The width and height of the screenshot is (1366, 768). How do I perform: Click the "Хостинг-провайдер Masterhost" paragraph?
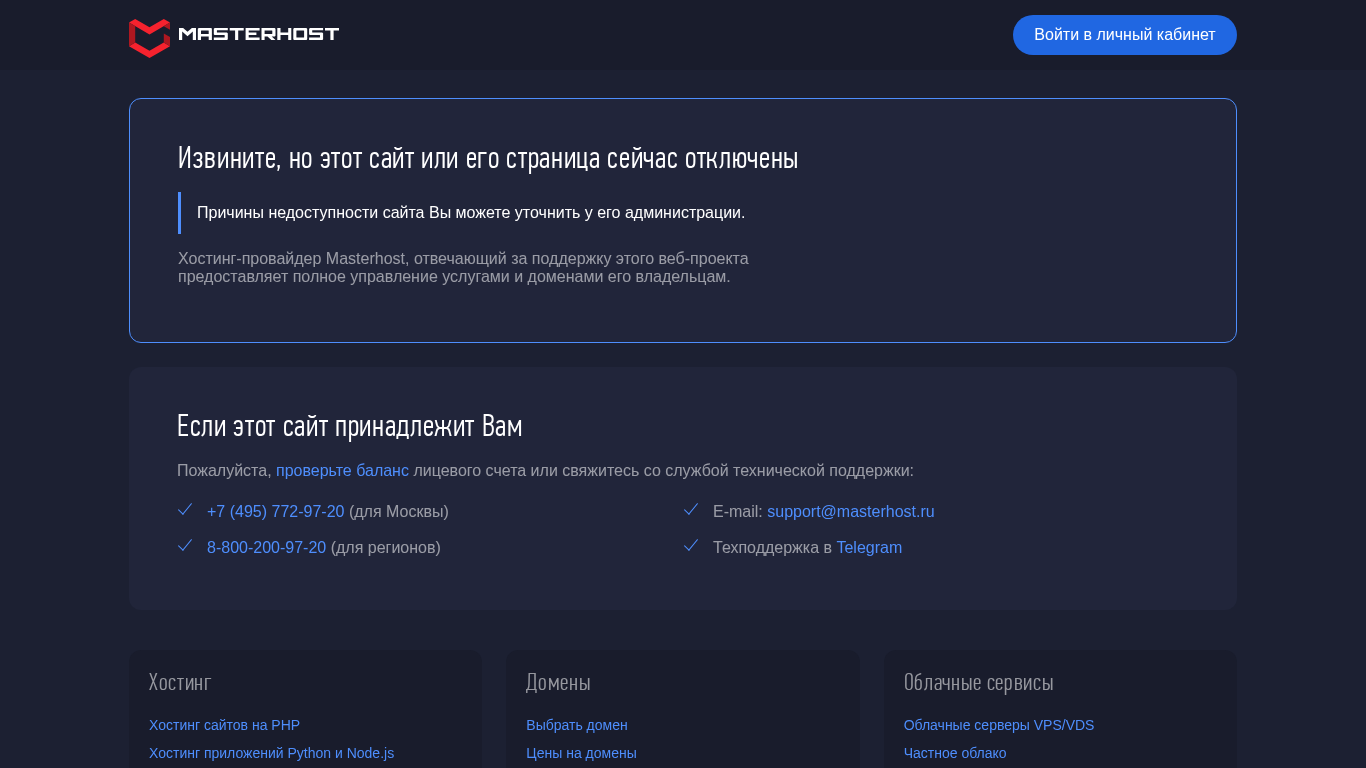pos(463,268)
